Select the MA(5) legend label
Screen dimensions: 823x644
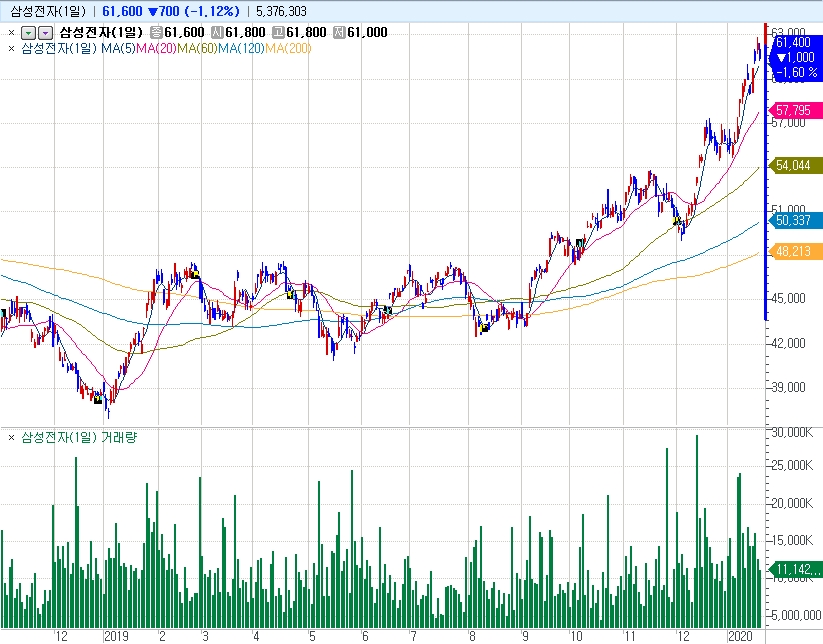pyautogui.click(x=116, y=49)
